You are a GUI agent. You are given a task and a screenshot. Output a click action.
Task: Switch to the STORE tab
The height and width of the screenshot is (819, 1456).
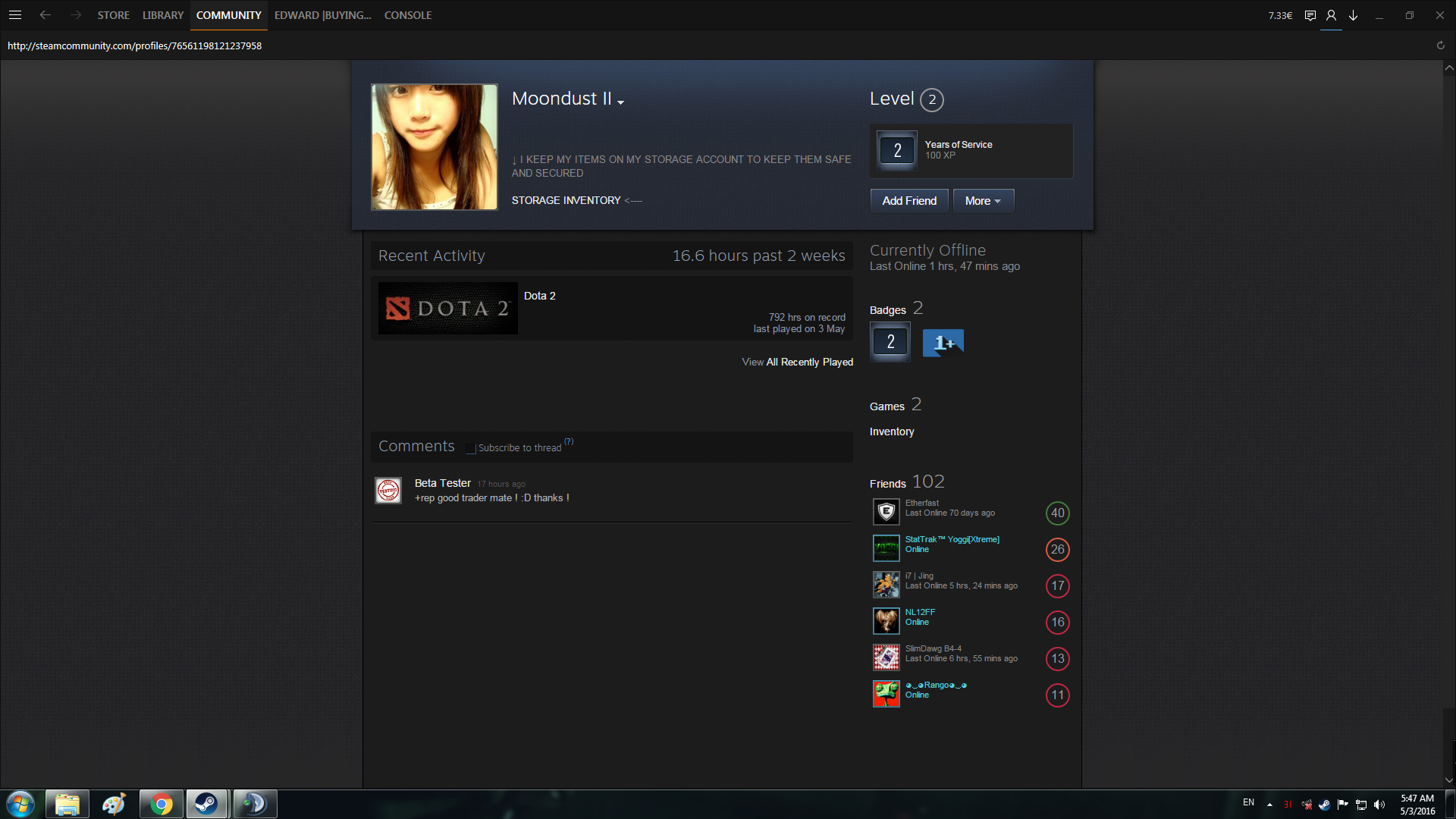pos(113,15)
